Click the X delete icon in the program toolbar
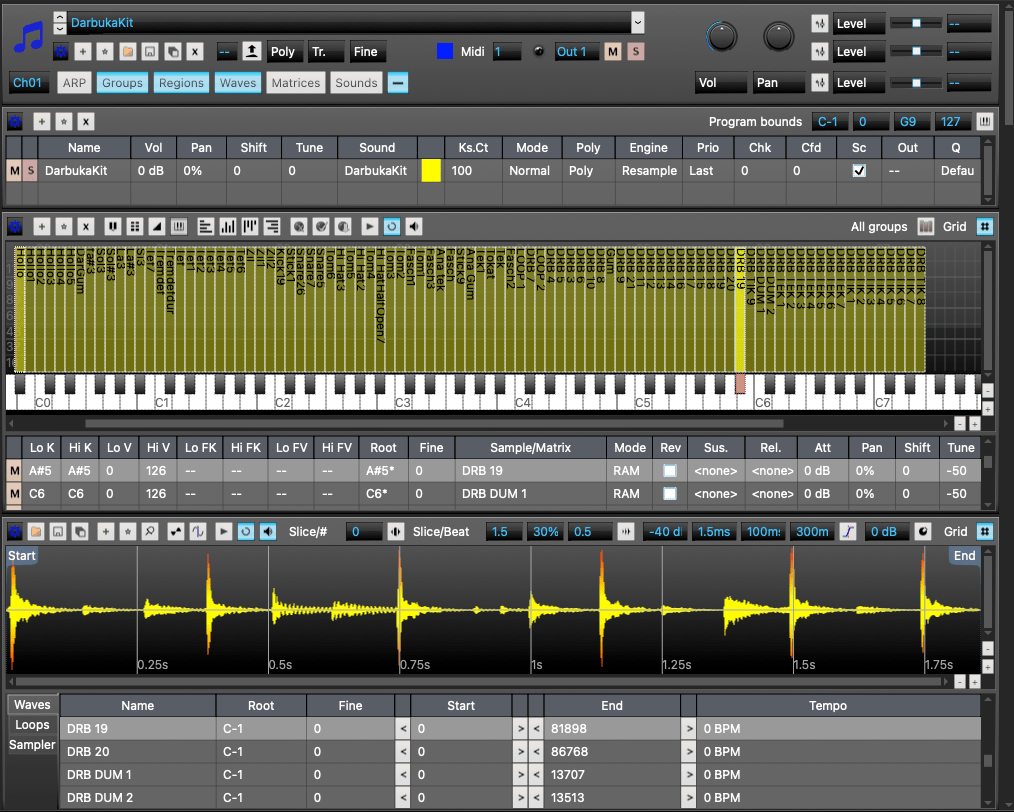The width and height of the screenshot is (1014, 812). click(195, 52)
